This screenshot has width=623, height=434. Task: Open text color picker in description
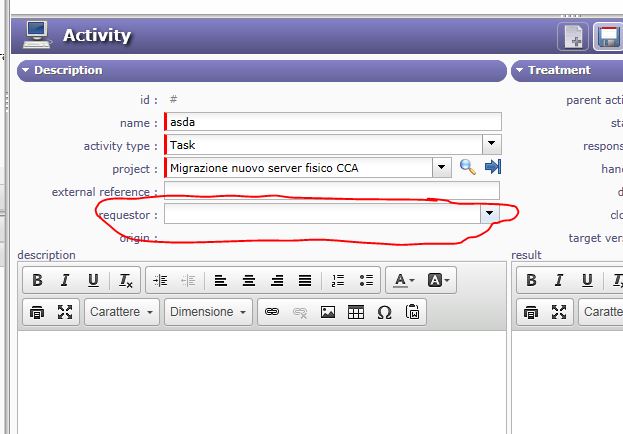[403, 280]
